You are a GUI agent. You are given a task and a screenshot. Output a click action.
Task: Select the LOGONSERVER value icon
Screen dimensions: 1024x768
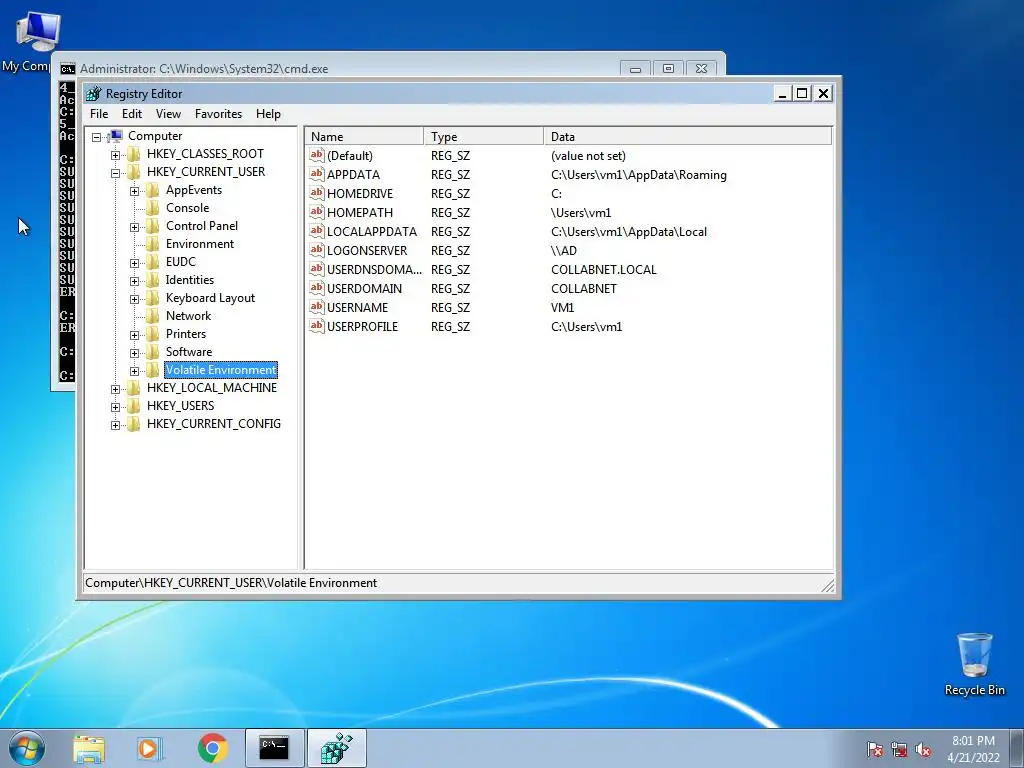(317, 249)
